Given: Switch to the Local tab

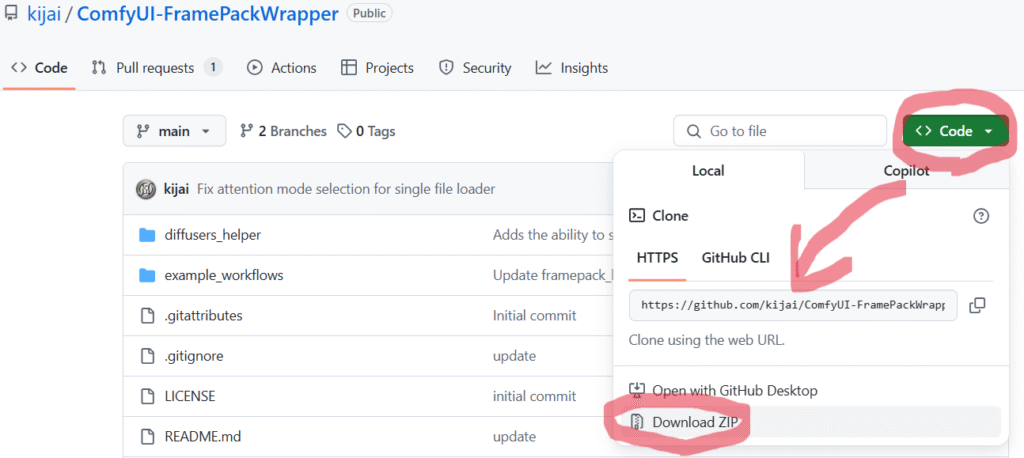Looking at the screenshot, I should coord(709,171).
